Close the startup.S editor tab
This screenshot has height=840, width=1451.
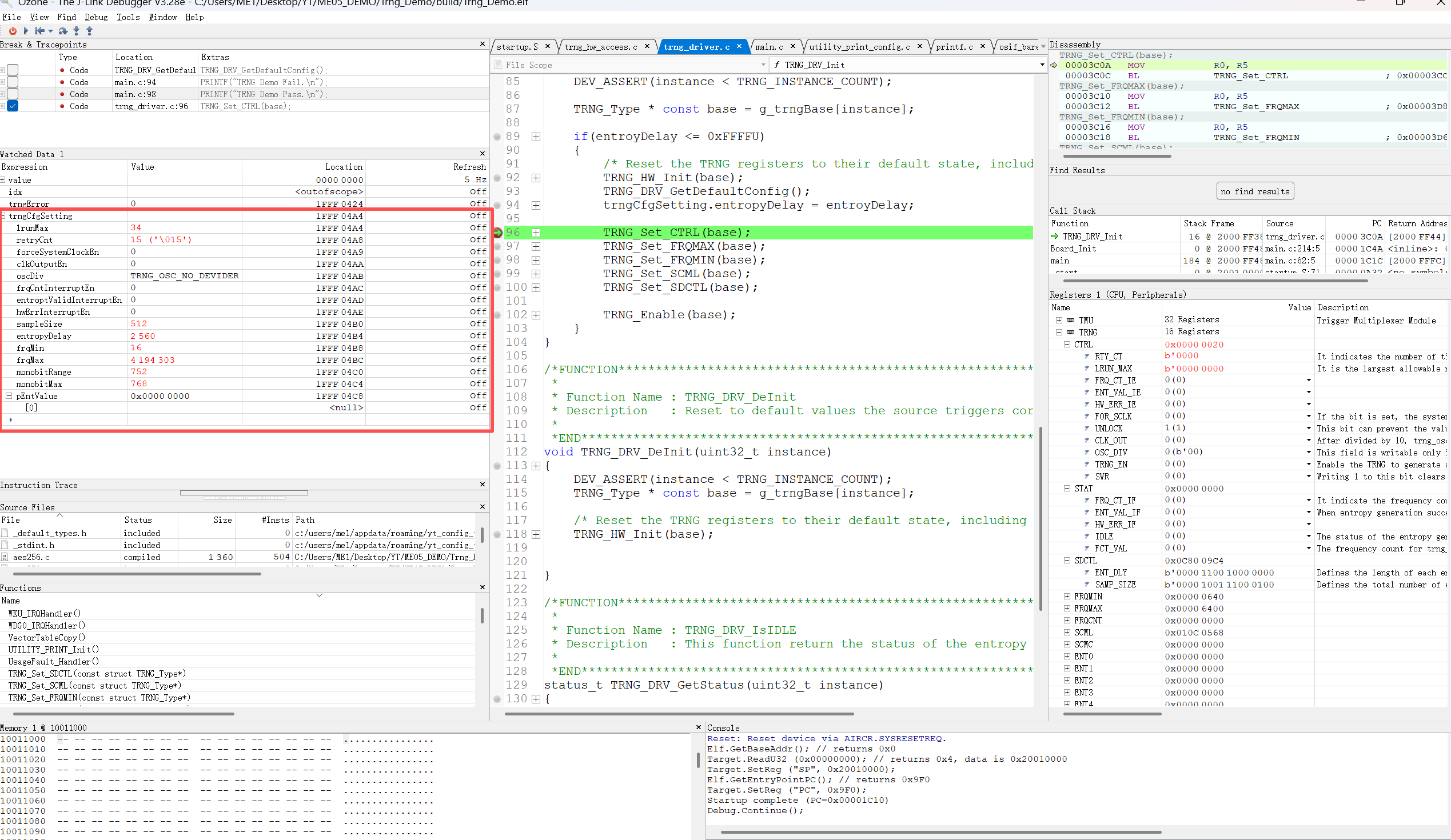pos(548,46)
